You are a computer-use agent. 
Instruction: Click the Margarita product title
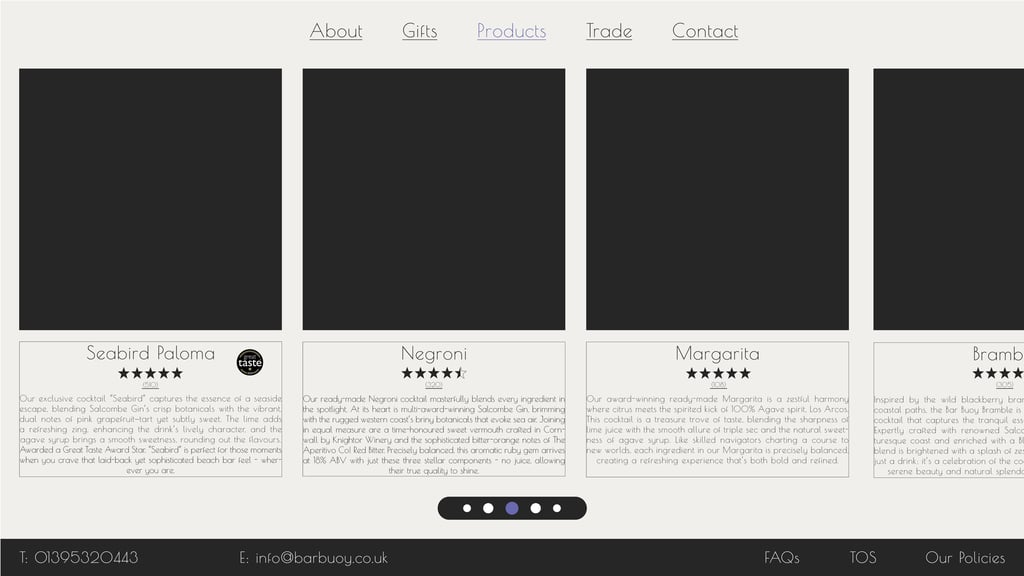[717, 354]
